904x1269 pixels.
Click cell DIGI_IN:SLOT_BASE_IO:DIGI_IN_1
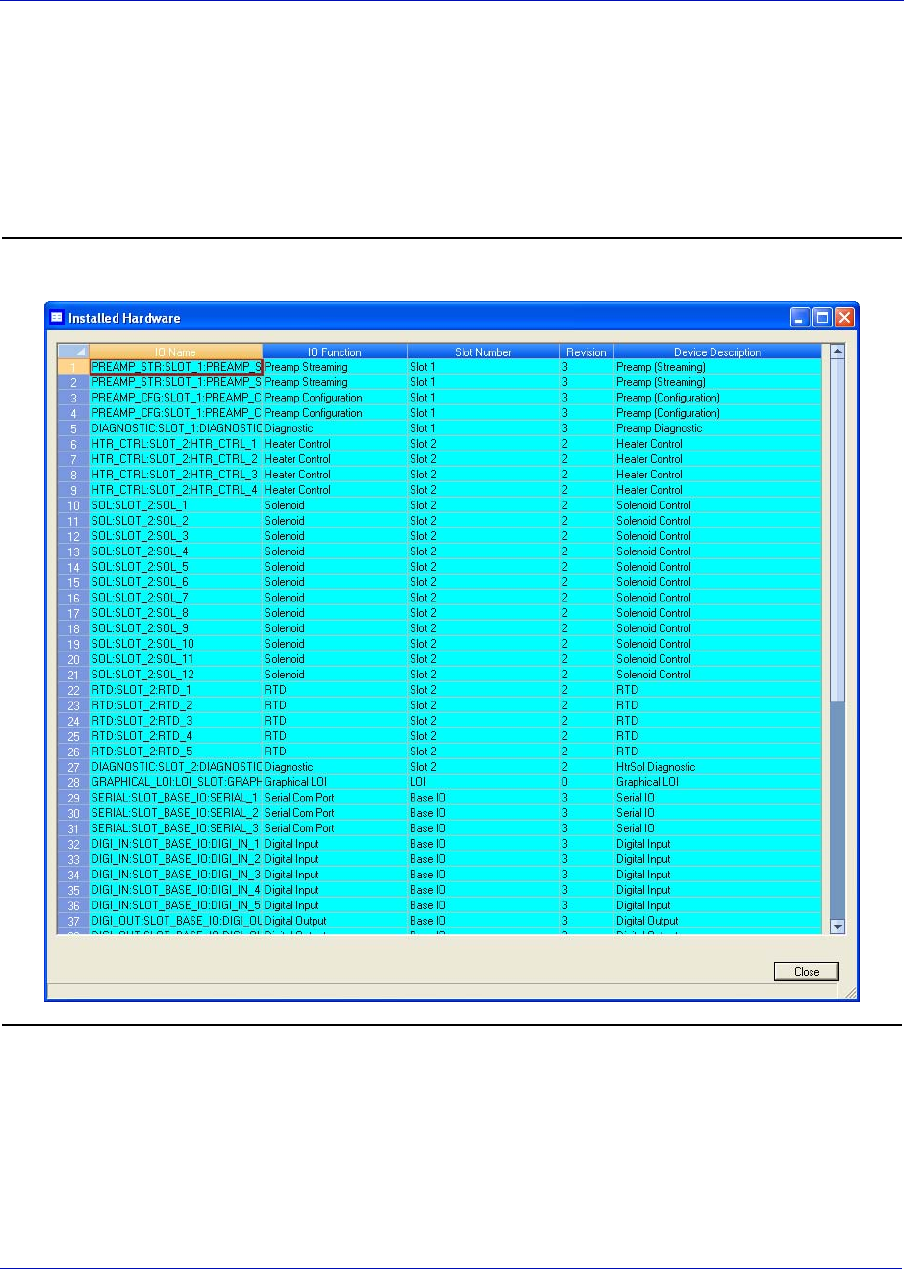tap(176, 844)
